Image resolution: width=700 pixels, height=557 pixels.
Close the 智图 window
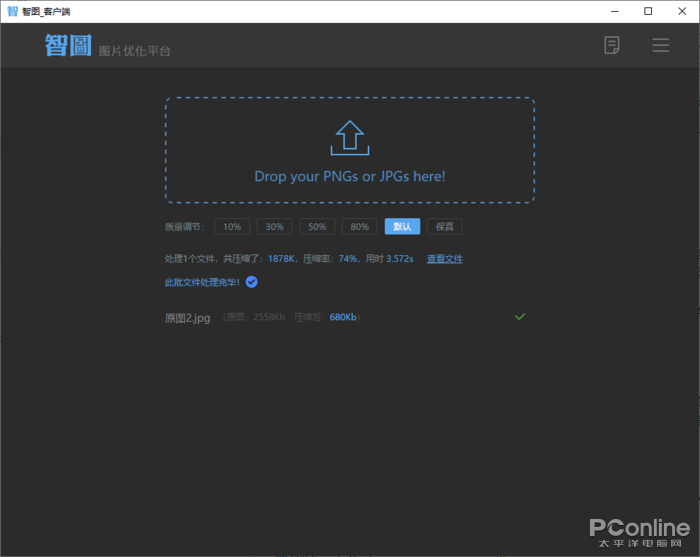(682, 11)
